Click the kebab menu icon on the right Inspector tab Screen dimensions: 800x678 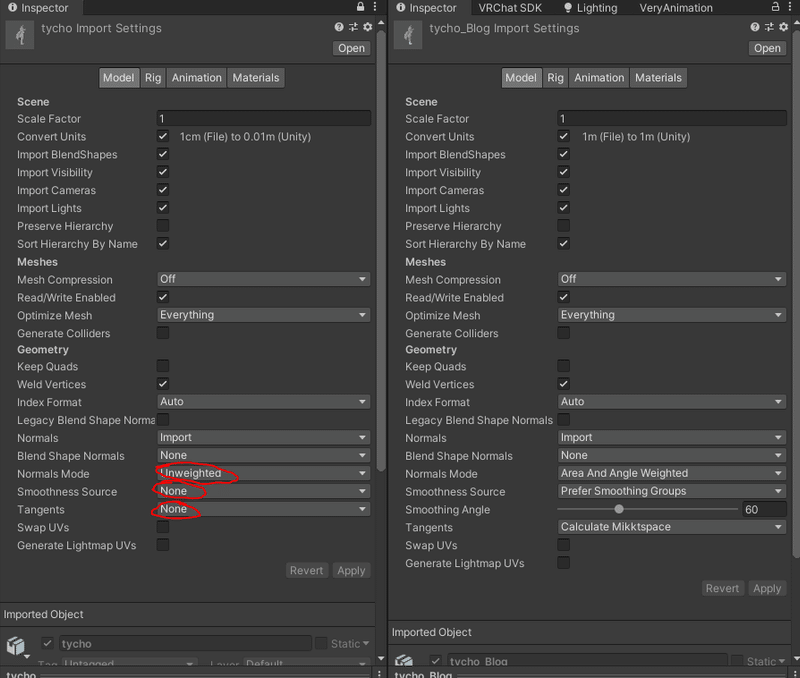coord(790,7)
